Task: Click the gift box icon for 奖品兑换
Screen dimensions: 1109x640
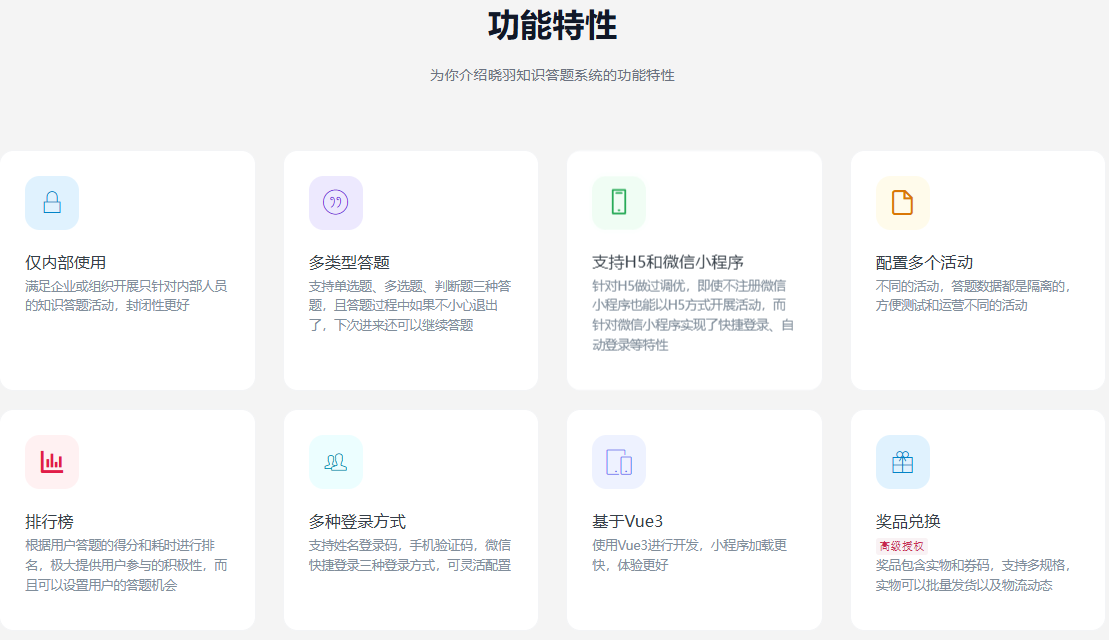Action: 902,462
